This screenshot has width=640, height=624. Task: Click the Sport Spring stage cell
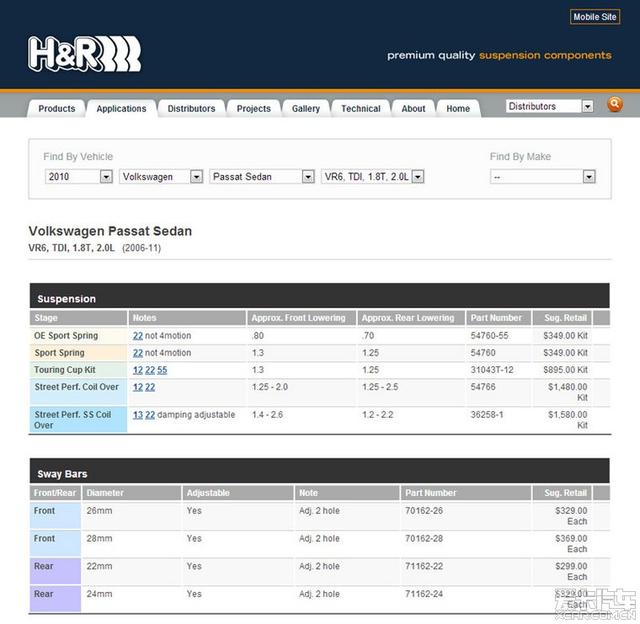[x=78, y=353]
